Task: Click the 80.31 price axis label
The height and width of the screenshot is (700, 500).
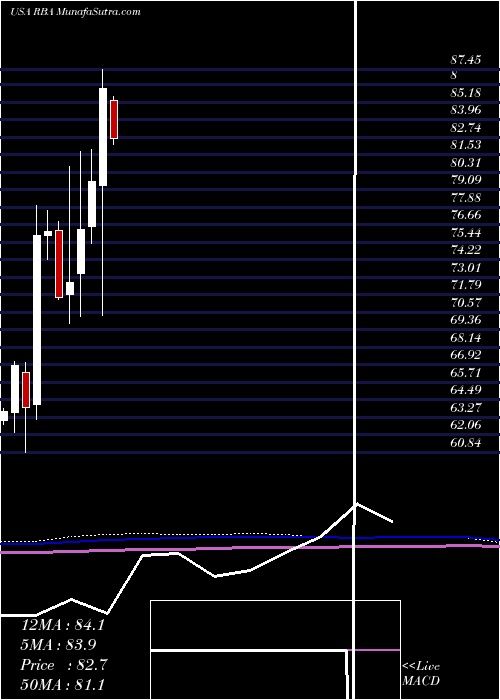Action: (466, 162)
